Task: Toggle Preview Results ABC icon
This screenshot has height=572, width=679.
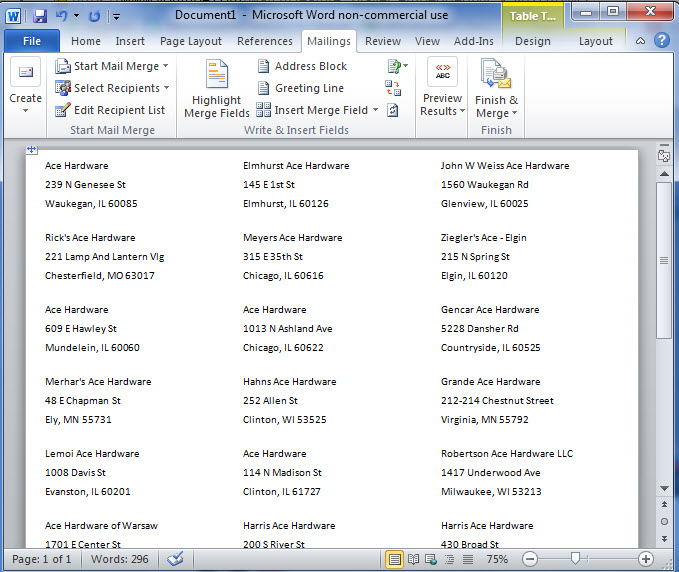Action: pos(443,71)
